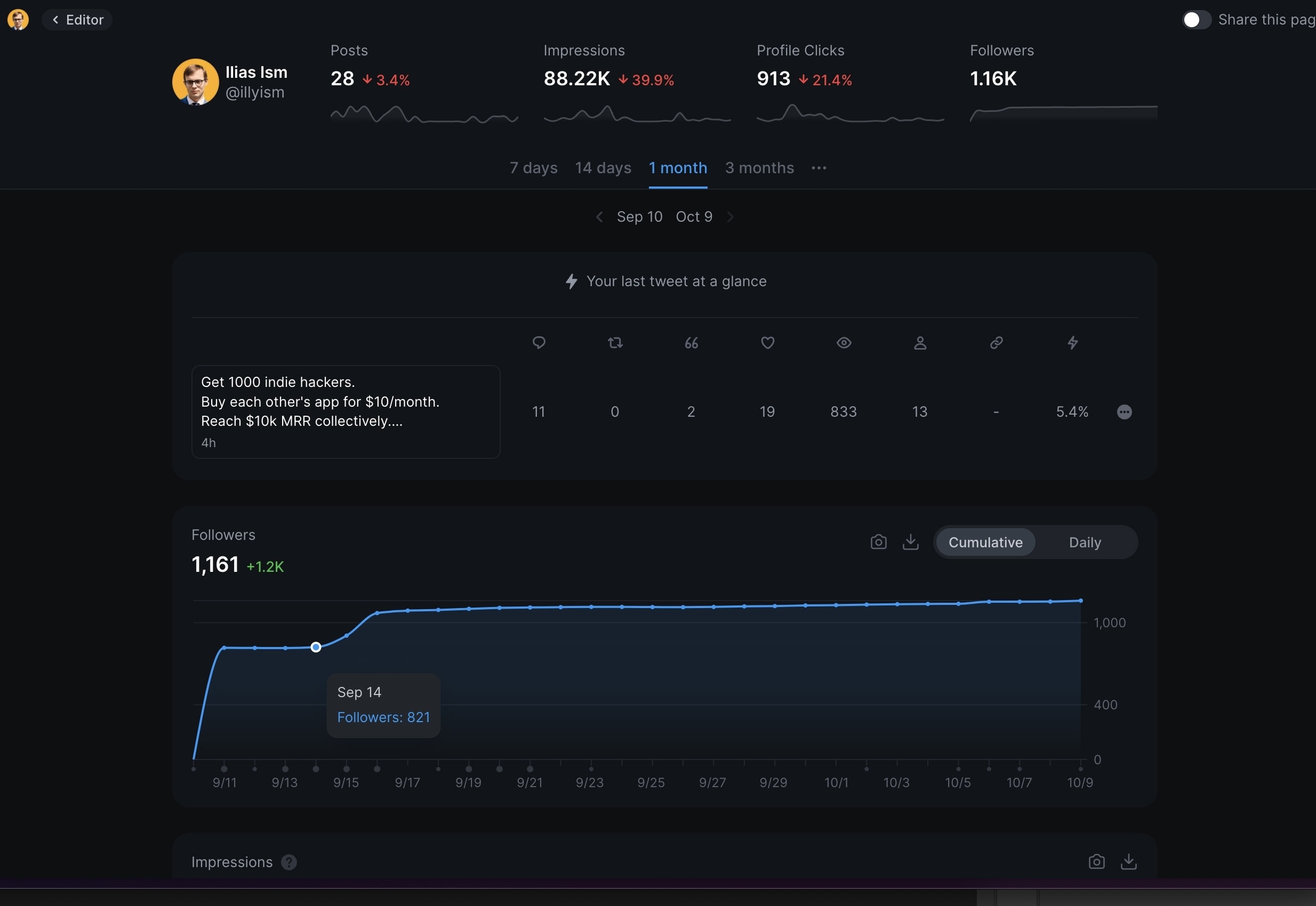Click the reply bubble icon in metrics header

pyautogui.click(x=539, y=343)
